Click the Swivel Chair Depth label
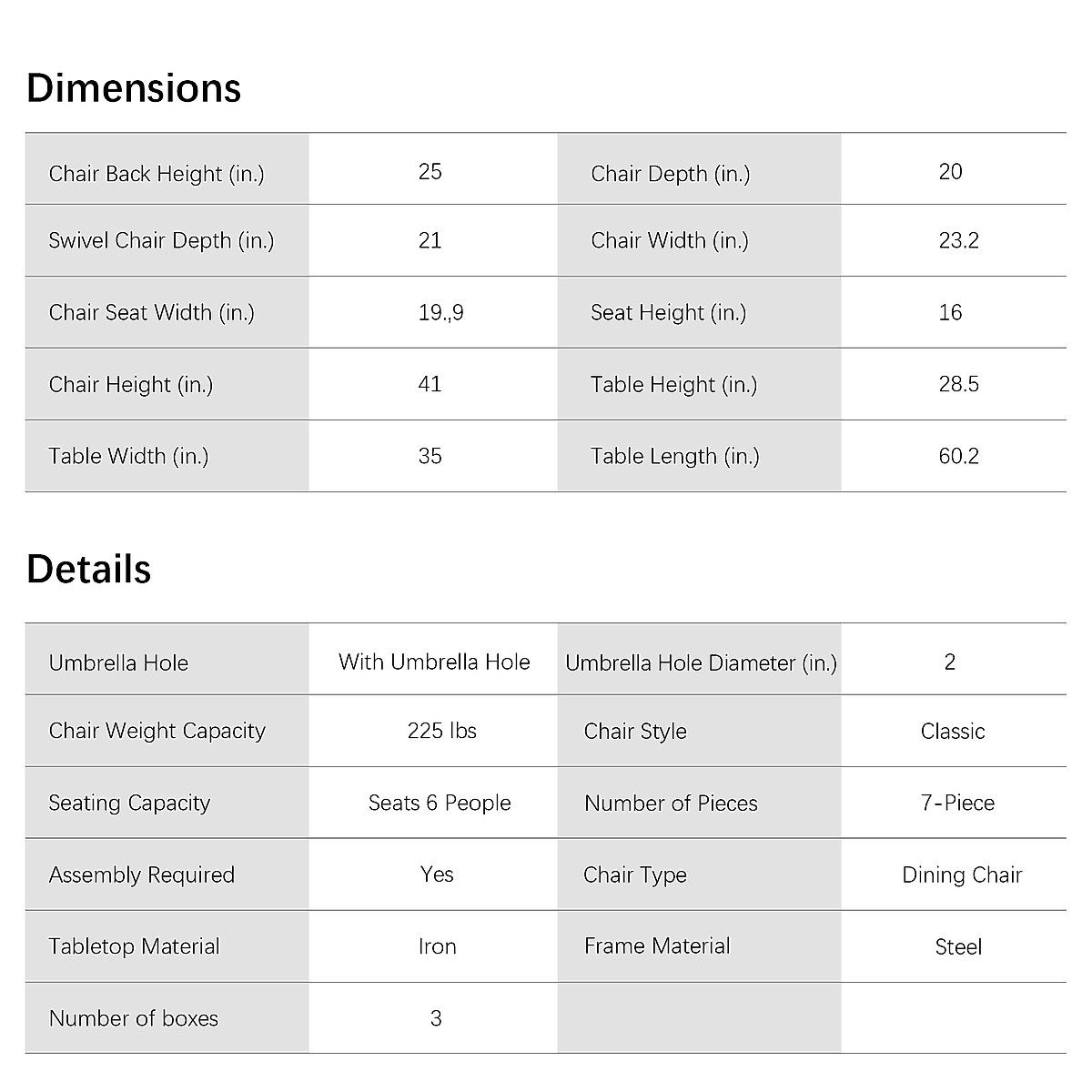Screen dimensions: 1092x1092 [x=161, y=240]
